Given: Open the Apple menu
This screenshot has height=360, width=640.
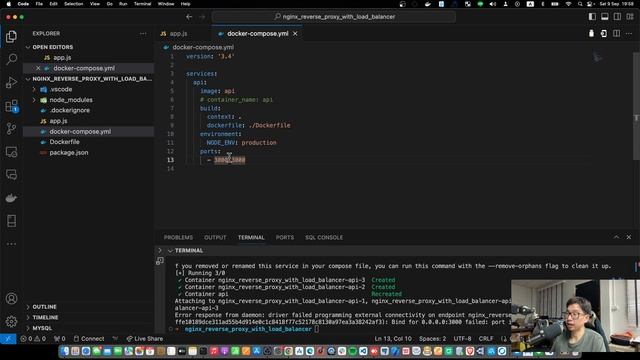Looking at the screenshot, I should coord(8,4).
